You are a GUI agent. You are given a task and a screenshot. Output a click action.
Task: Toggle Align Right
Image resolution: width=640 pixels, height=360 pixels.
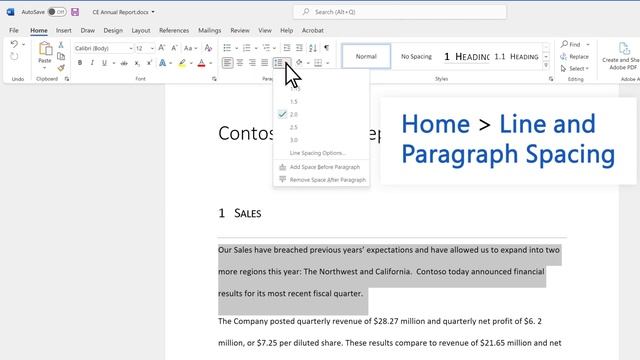(252, 63)
